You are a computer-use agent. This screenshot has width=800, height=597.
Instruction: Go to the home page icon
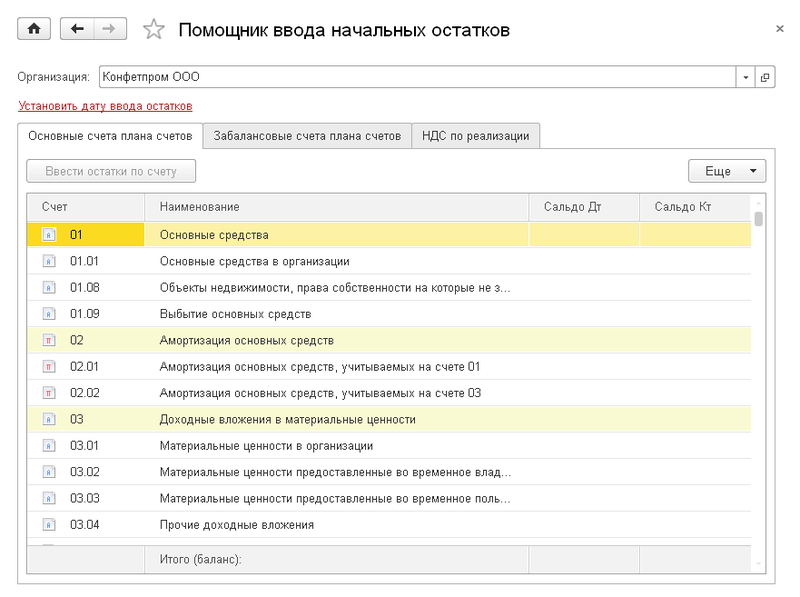point(34,29)
